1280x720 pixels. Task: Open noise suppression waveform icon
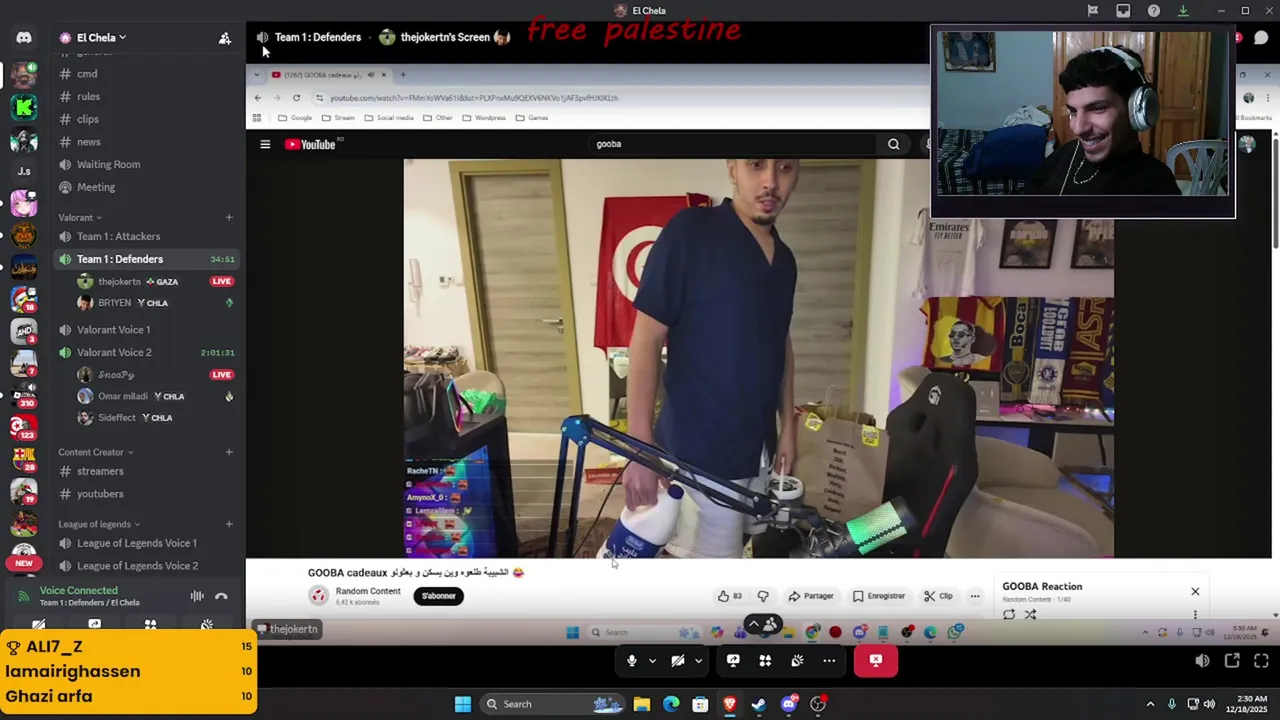pos(197,596)
